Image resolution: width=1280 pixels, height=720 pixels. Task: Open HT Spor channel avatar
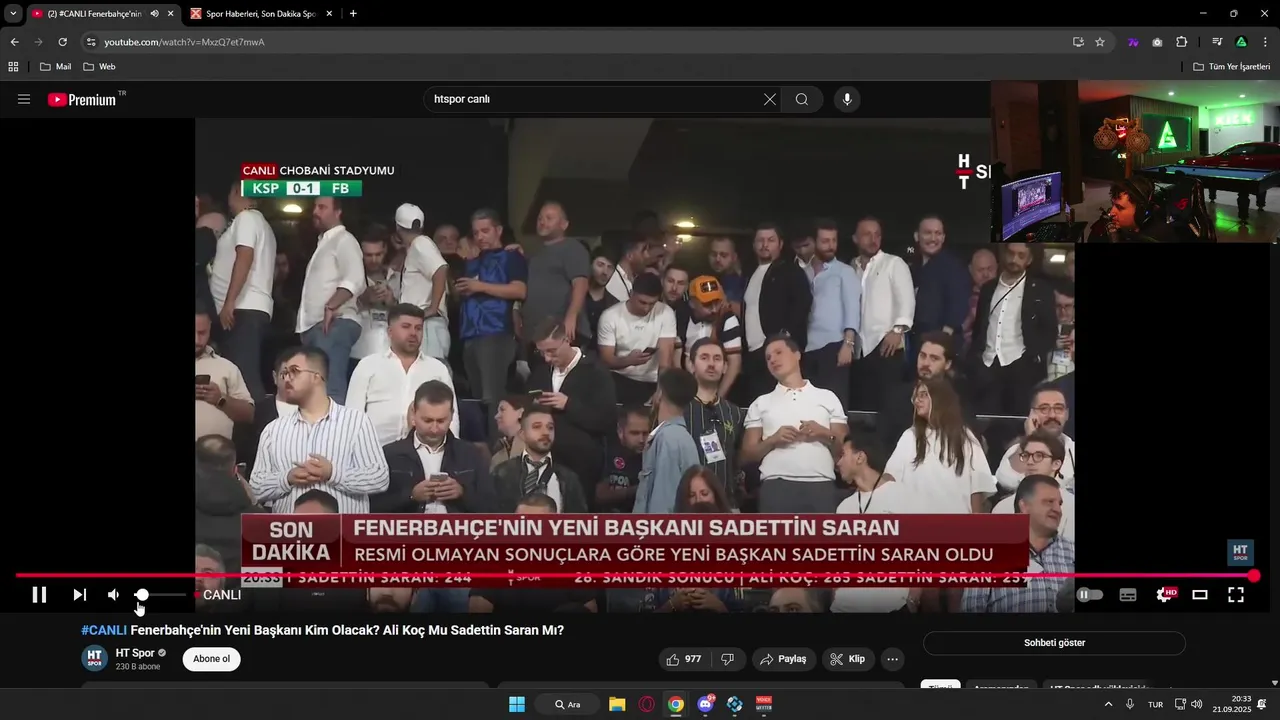tap(94, 659)
